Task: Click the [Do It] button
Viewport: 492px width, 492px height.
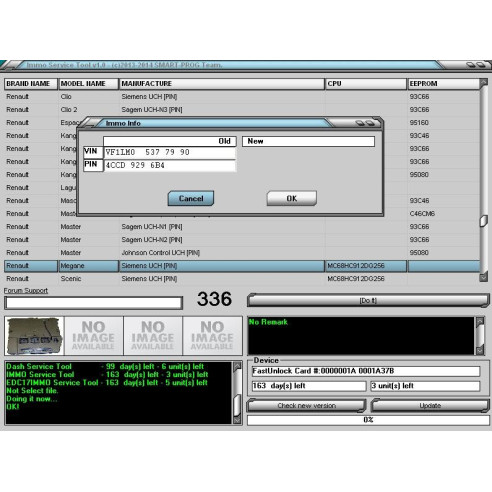Action: (368, 300)
